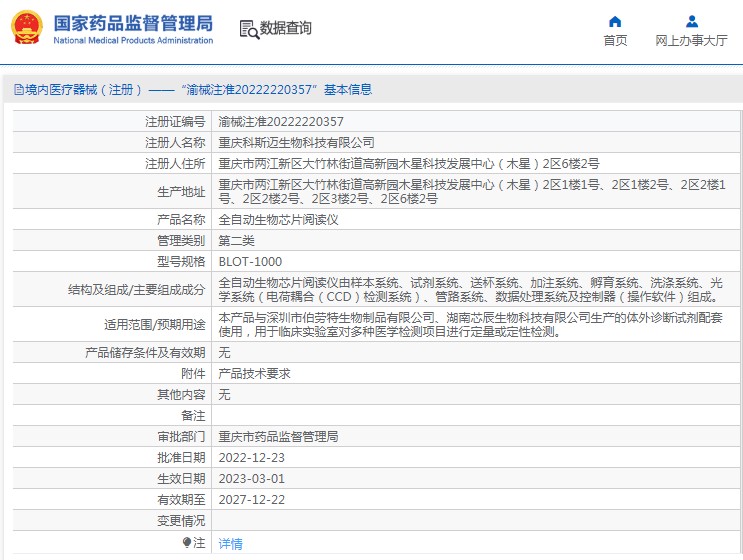Click the 其他内容 label

pyautogui.click(x=181, y=395)
